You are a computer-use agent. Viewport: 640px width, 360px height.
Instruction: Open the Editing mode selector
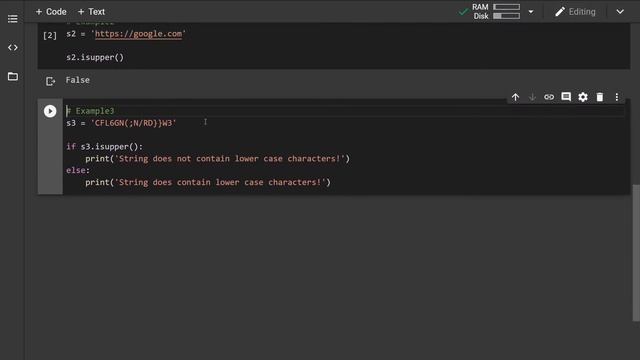point(576,12)
